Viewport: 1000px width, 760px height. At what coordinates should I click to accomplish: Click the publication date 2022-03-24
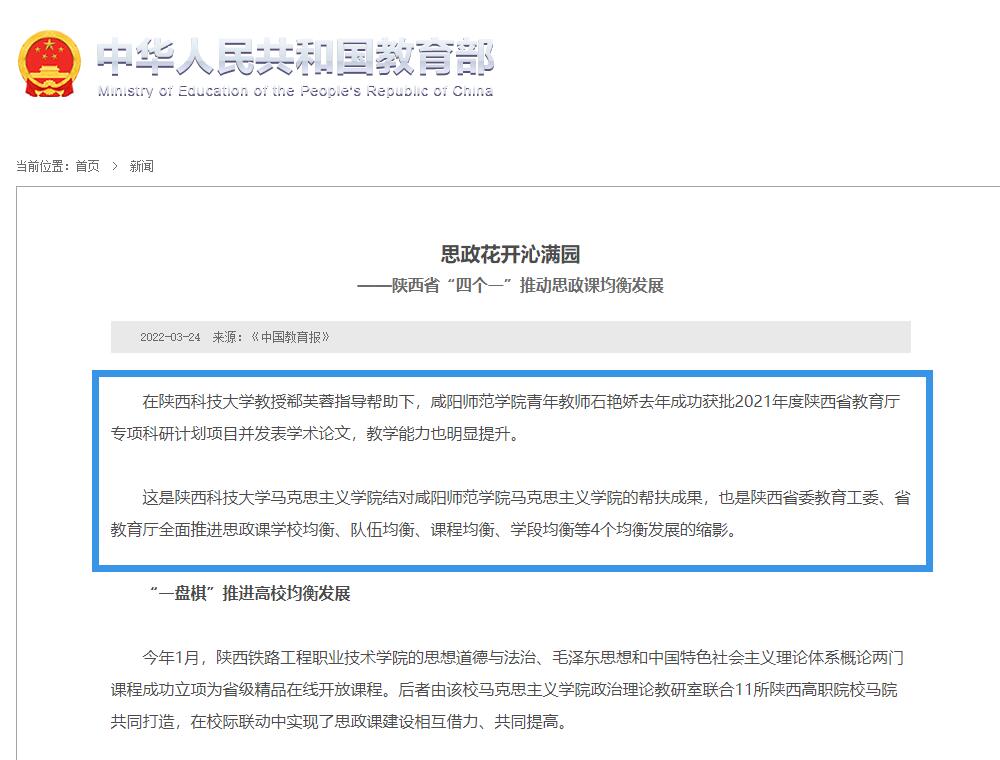tap(170, 337)
